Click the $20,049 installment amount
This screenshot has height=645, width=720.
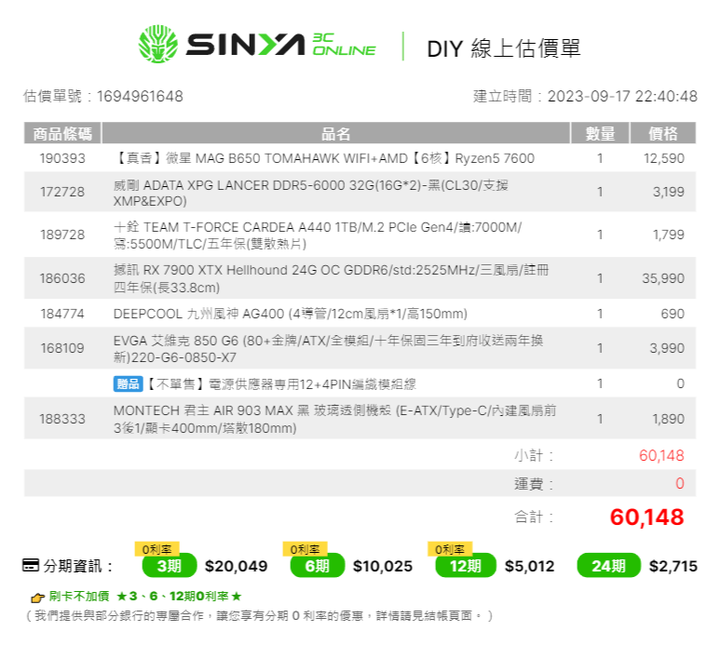pyautogui.click(x=236, y=566)
